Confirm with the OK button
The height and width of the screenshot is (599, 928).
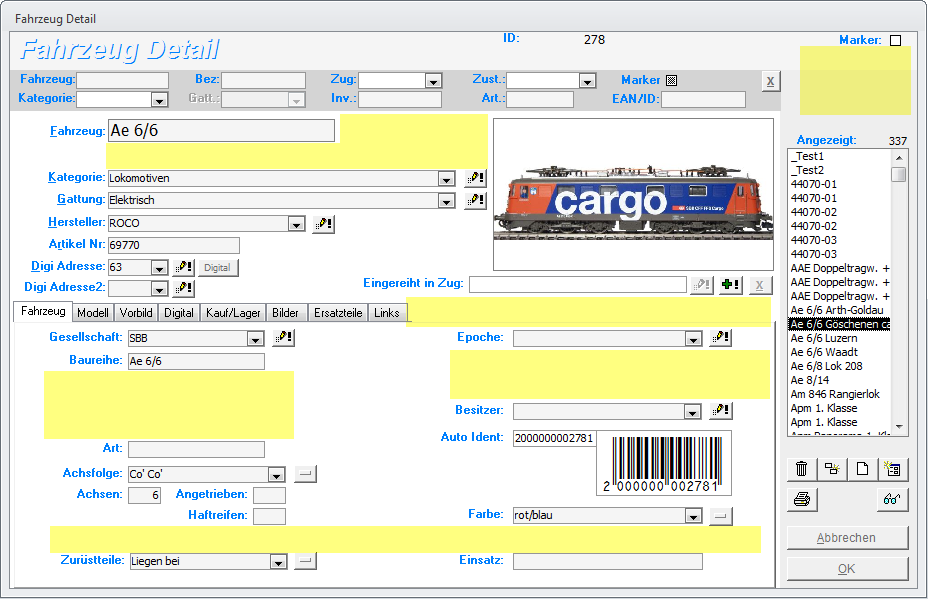[847, 569]
